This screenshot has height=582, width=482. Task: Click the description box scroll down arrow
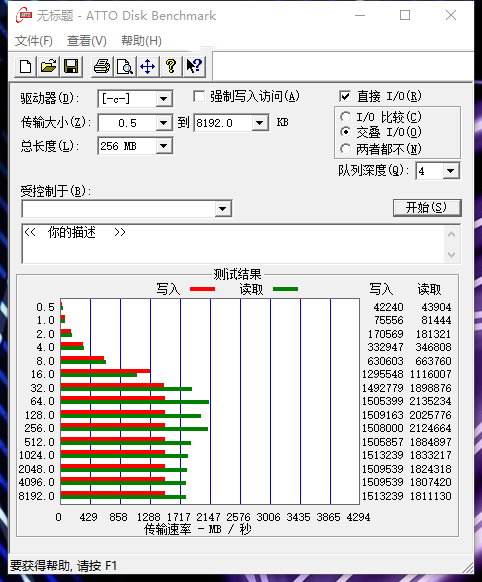452,255
